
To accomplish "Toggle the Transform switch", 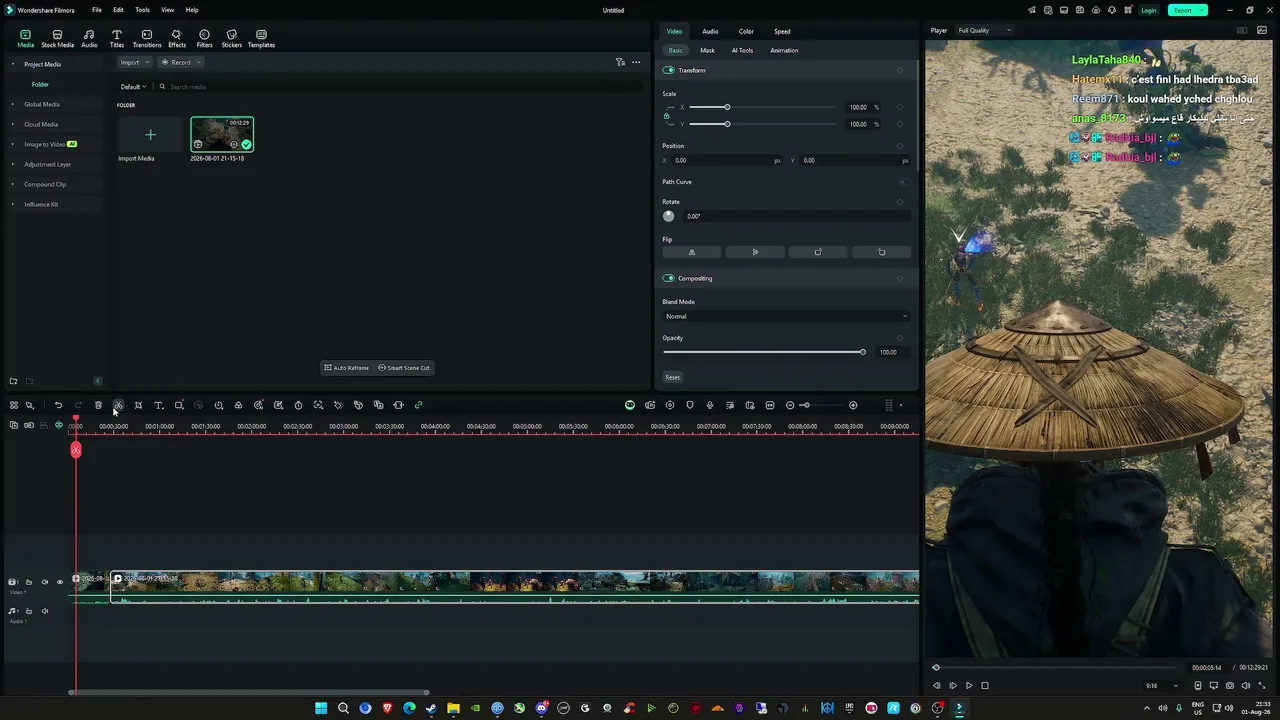I will pos(668,70).
